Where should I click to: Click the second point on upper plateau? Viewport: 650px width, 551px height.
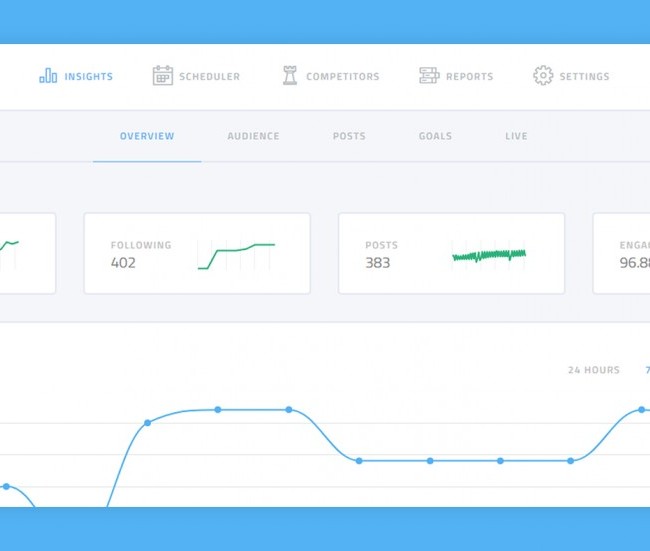[218, 410]
